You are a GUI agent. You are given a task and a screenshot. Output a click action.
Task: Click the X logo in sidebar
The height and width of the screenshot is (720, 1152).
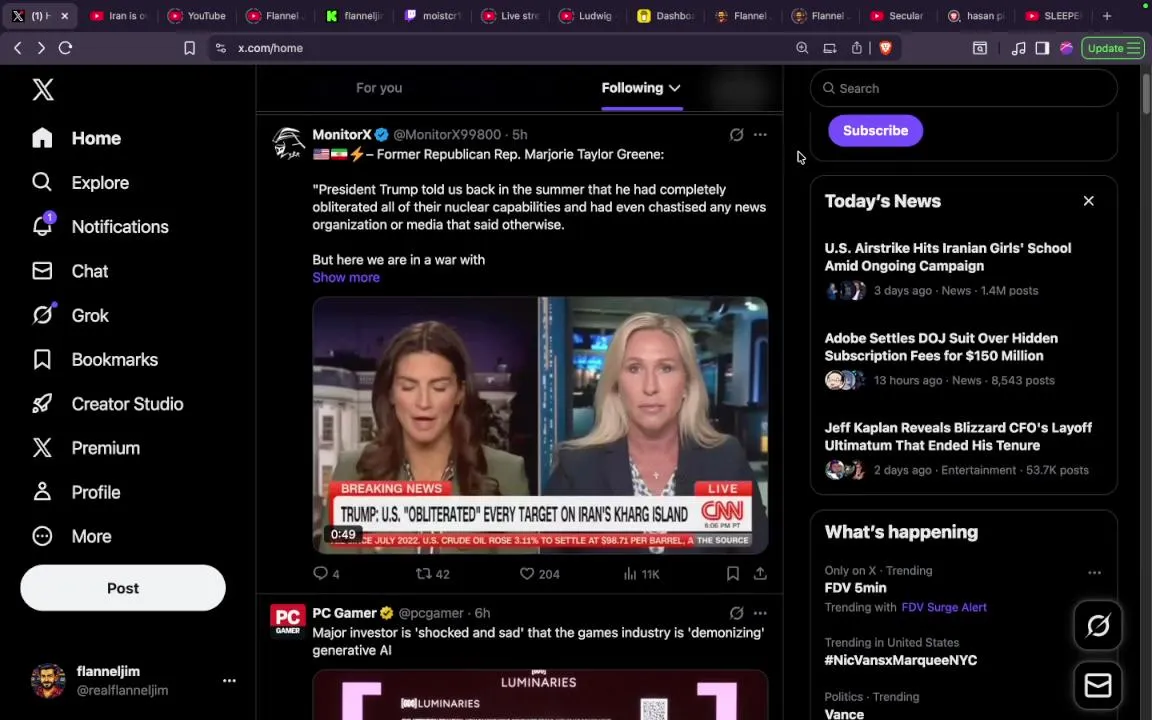pos(43,90)
